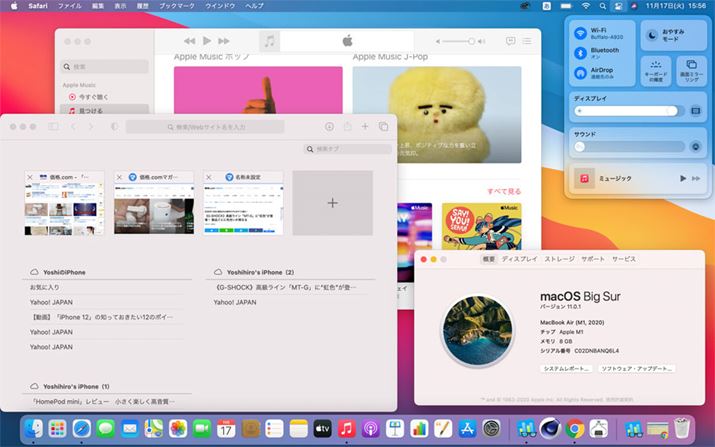Viewport: 715px width, 447px height.
Task: Click the システムレポート button
Action: tap(566, 369)
